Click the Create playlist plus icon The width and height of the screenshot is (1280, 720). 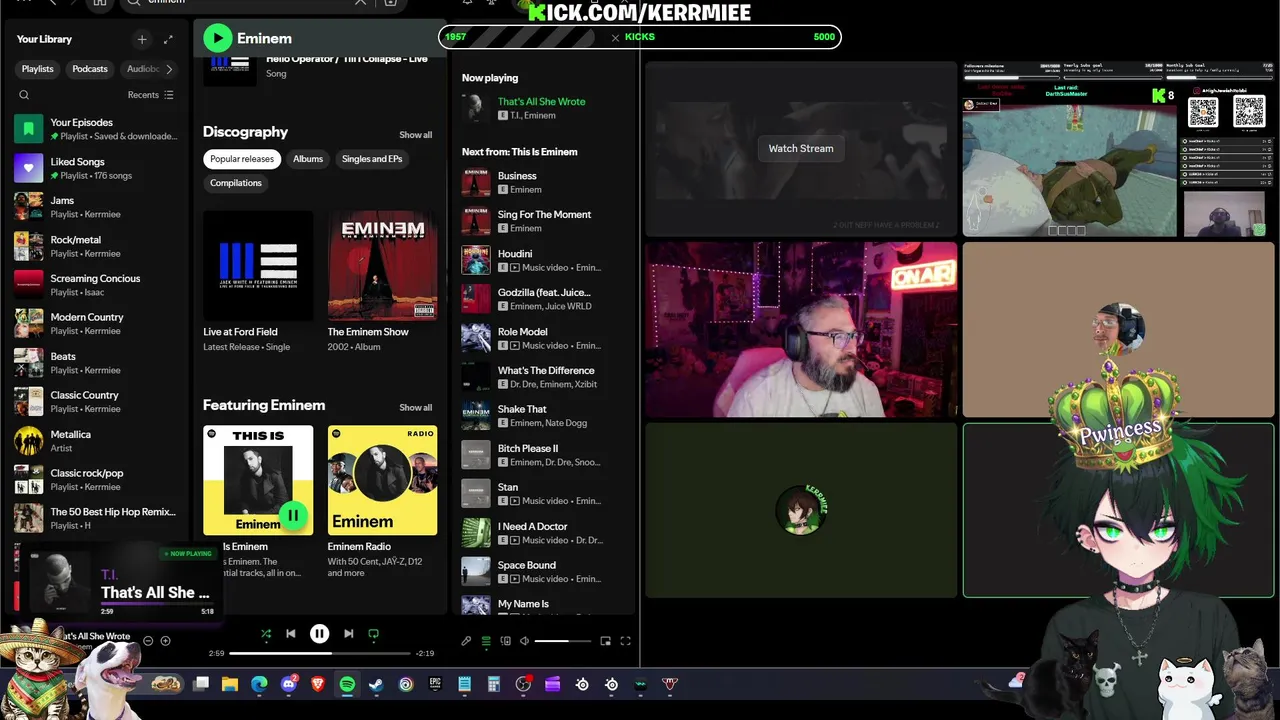[x=142, y=39]
